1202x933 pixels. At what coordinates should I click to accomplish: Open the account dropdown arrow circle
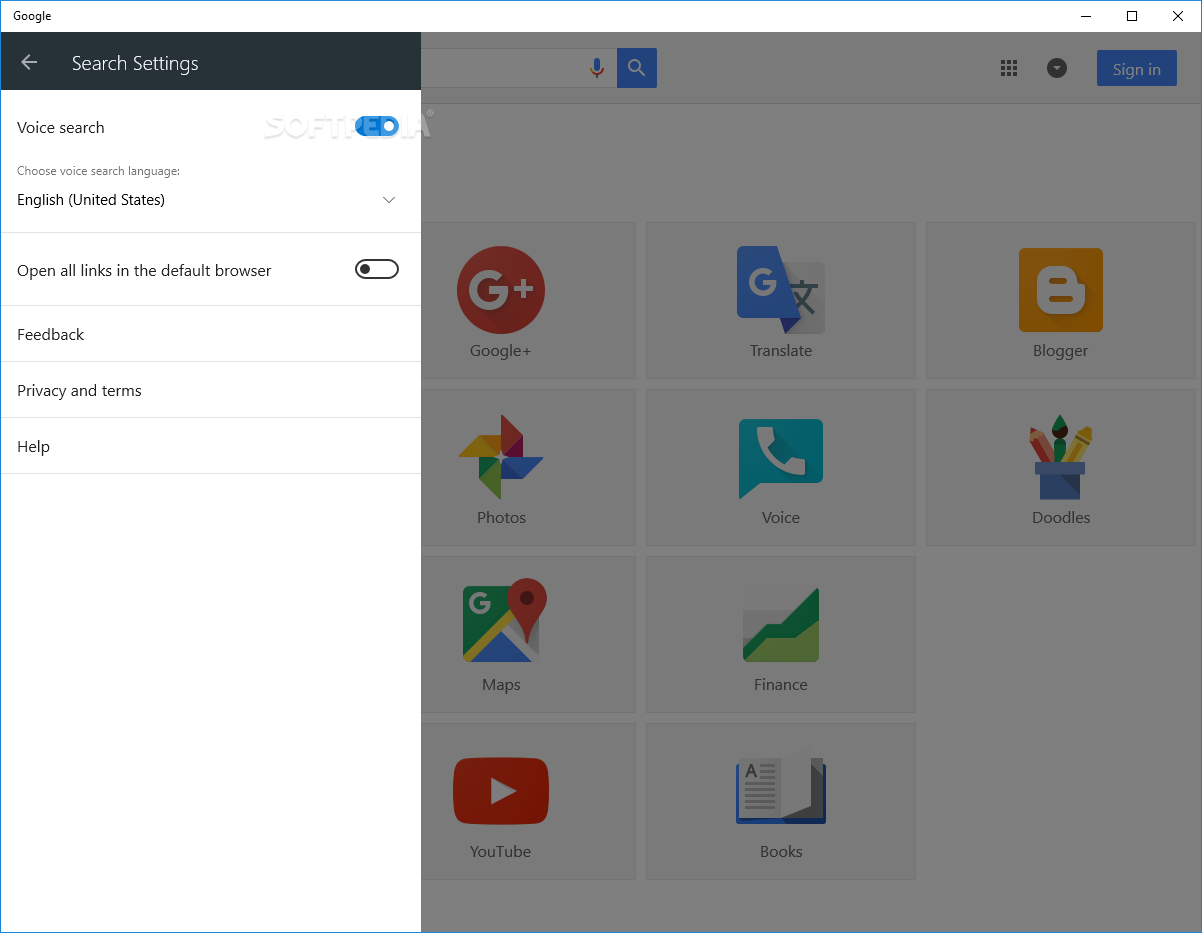(x=1057, y=68)
